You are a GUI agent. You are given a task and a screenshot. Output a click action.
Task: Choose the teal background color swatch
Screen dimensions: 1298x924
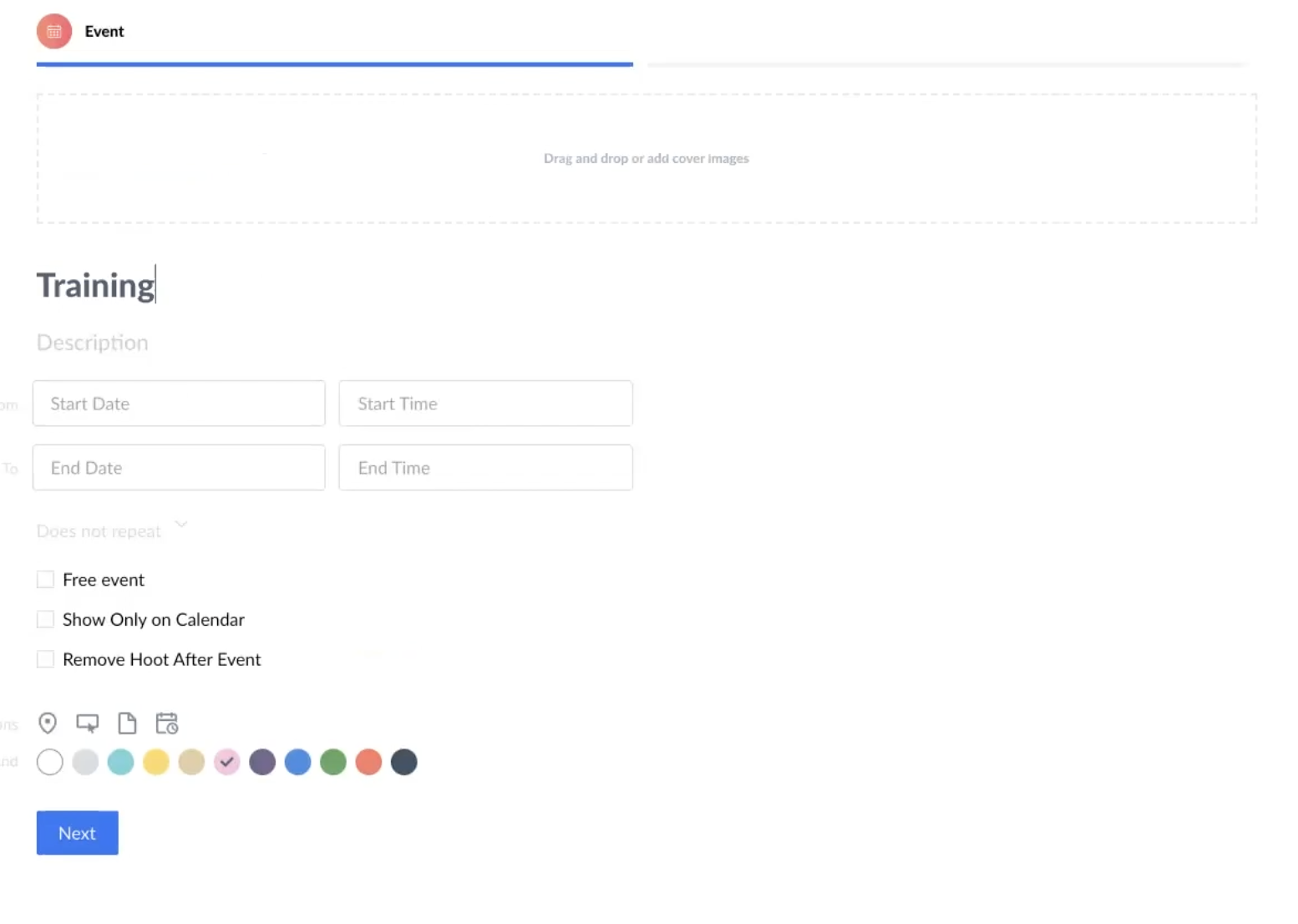pos(120,762)
